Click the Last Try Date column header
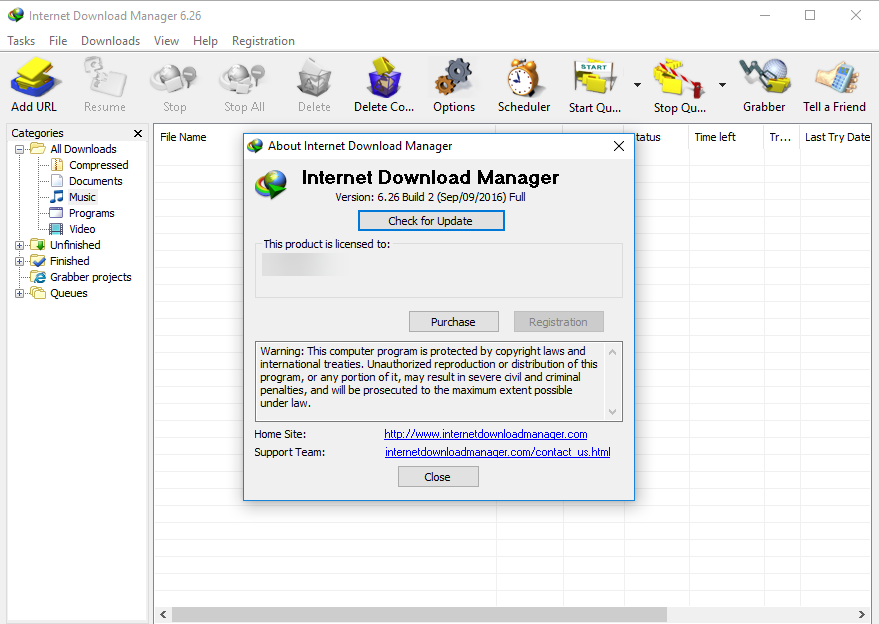Screen dimensions: 879x624 835,137
